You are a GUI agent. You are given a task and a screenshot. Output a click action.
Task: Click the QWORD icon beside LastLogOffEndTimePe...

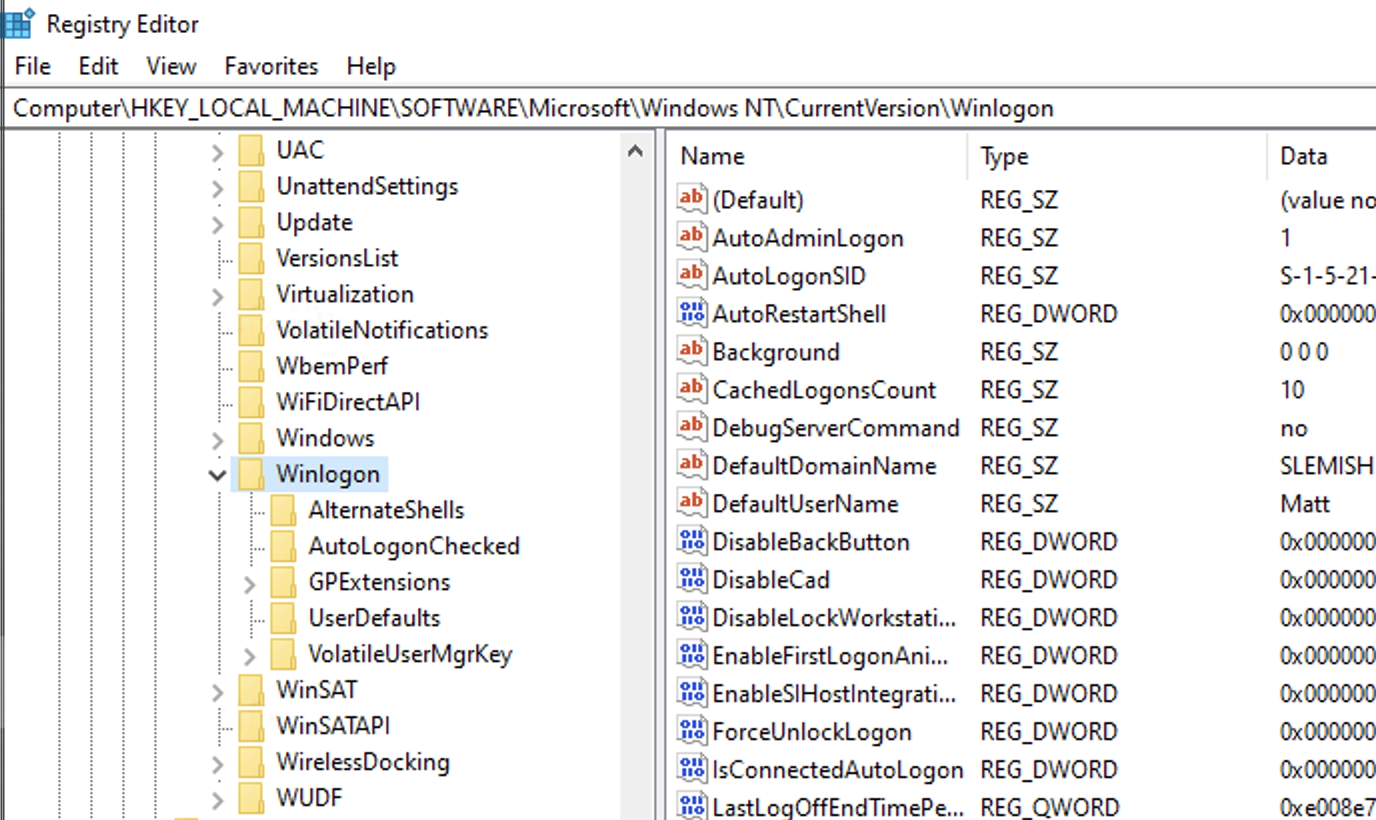click(x=691, y=806)
